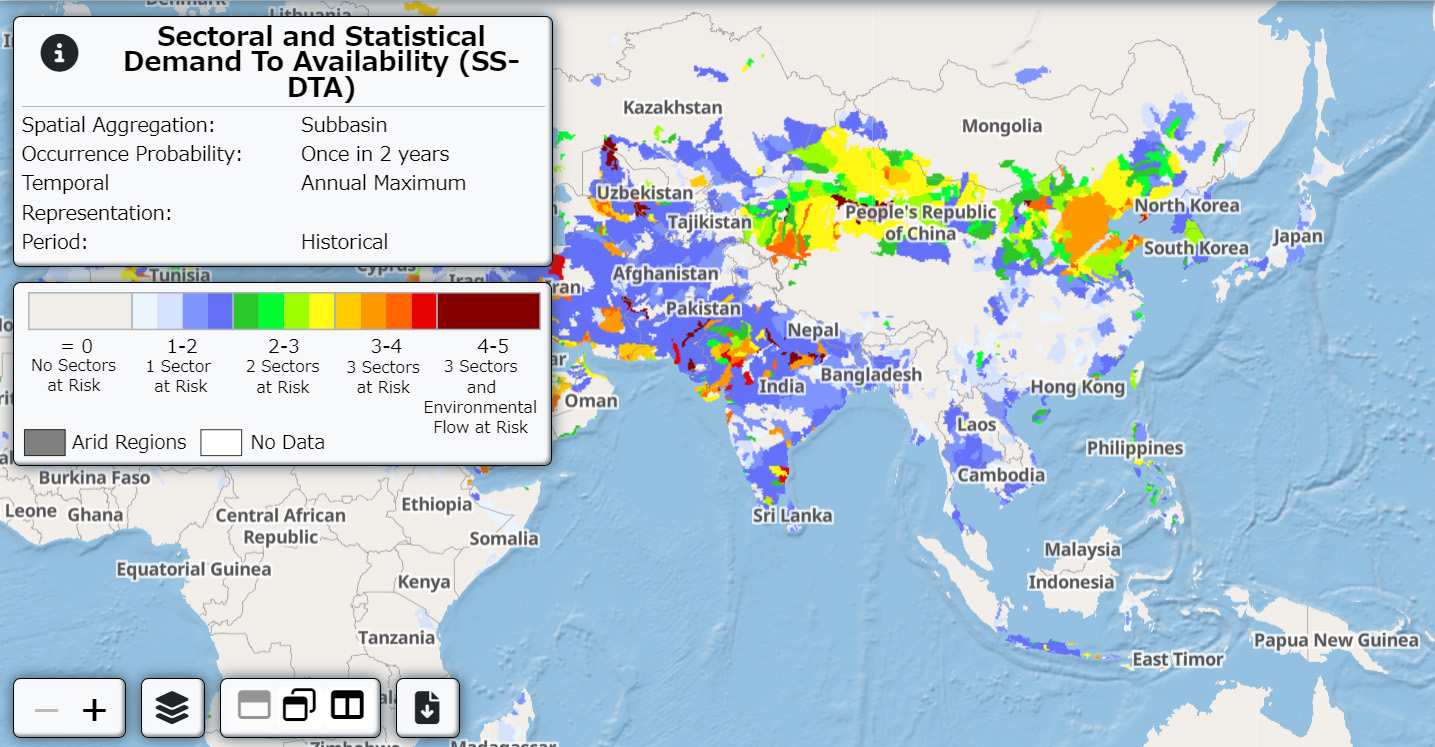Viewport: 1435px width, 747px height.
Task: Open the info icon beside SS-DTA title
Action: point(59,53)
